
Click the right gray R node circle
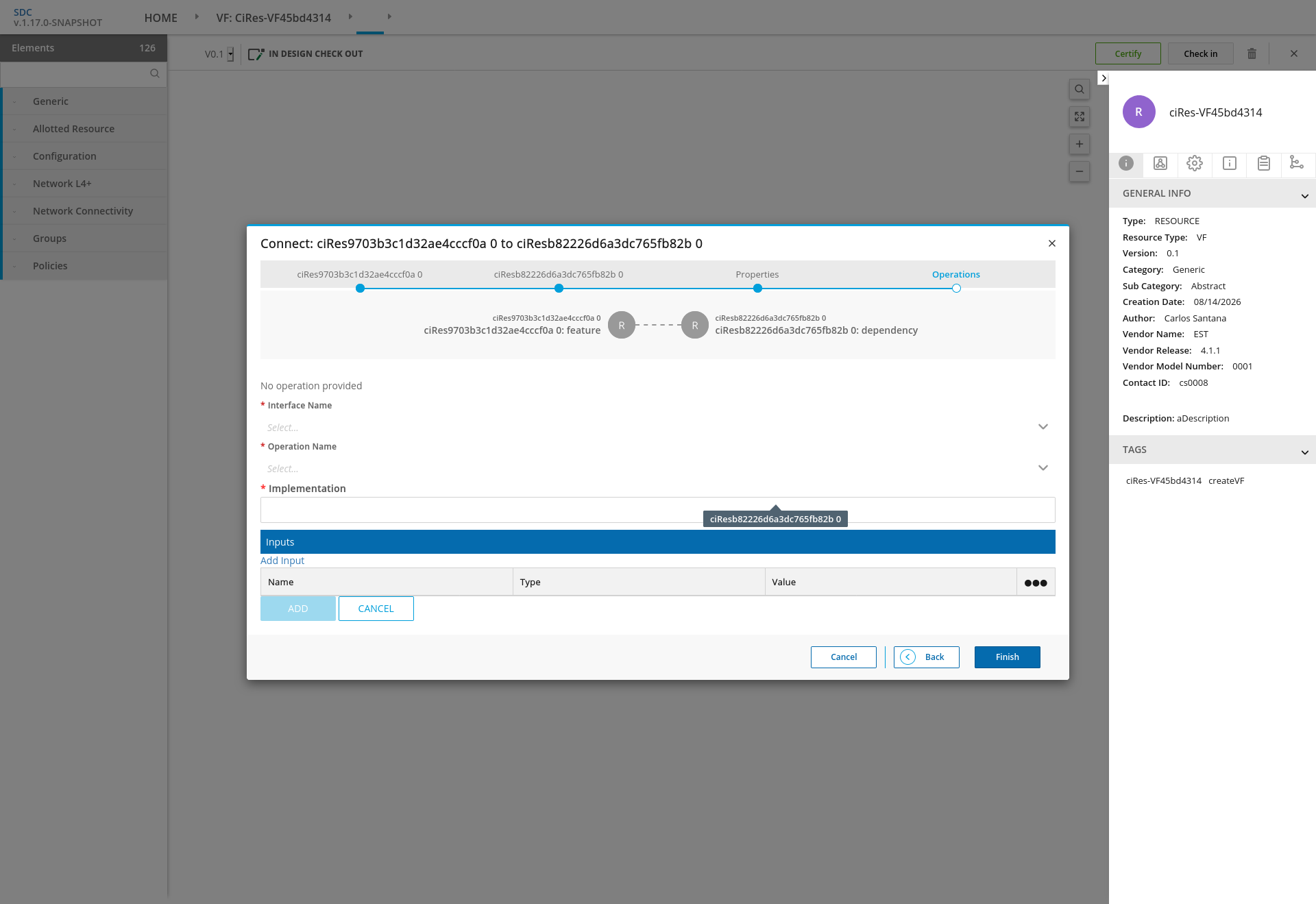[695, 326]
